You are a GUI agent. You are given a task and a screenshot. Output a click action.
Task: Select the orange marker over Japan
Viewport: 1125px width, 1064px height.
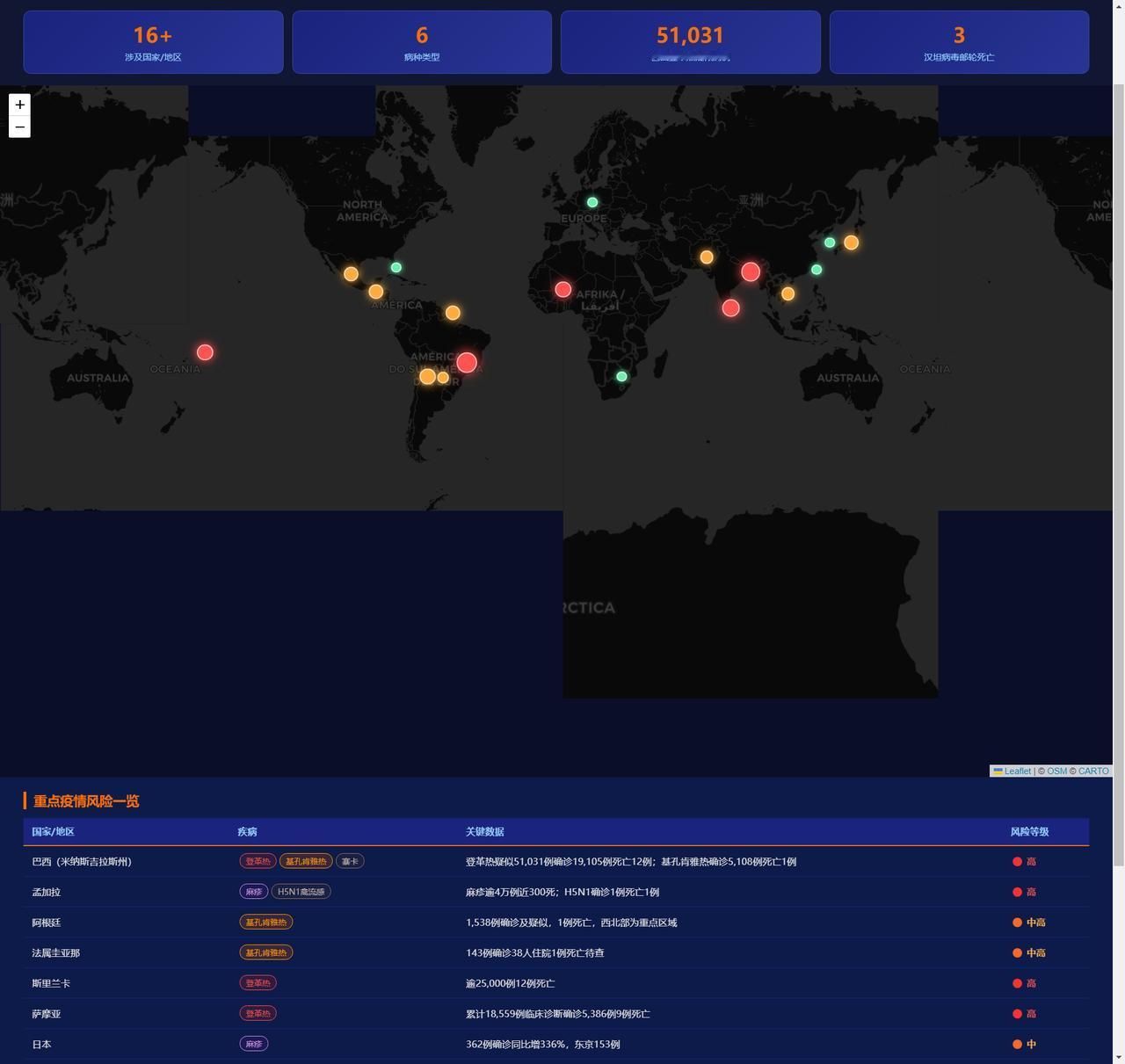point(851,242)
